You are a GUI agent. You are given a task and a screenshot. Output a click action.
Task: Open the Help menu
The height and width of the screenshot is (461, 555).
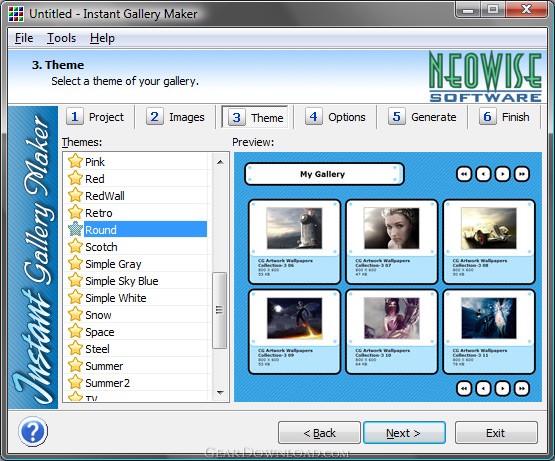pos(102,38)
